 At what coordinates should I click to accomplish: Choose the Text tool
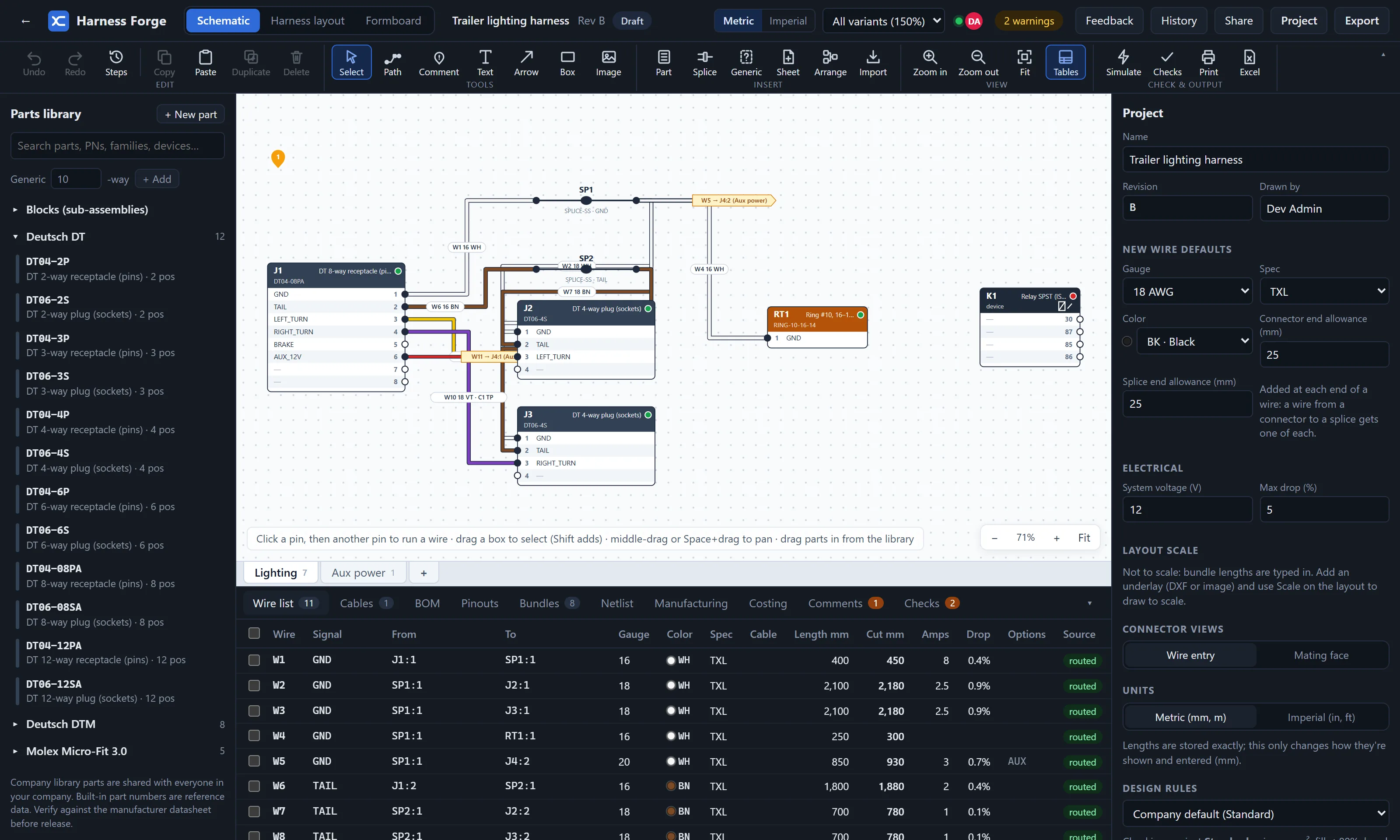pos(485,63)
